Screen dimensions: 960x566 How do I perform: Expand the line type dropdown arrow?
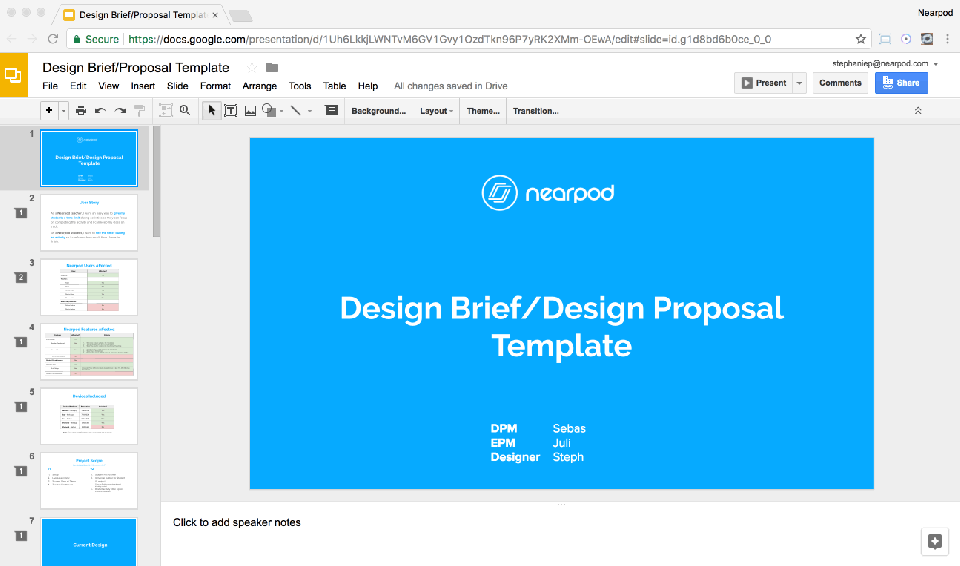pos(310,111)
